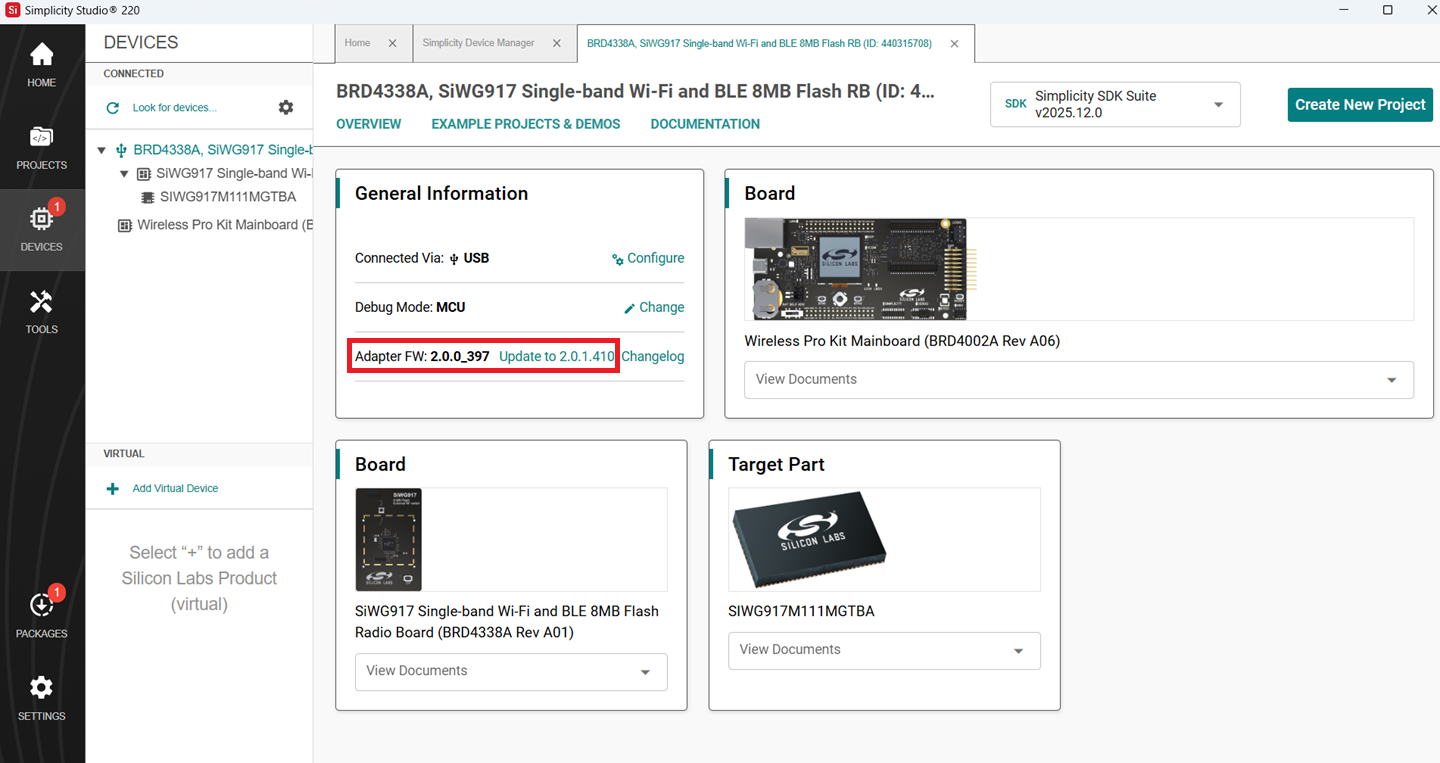Click the Packages icon in the sidebar

[x=41, y=605]
